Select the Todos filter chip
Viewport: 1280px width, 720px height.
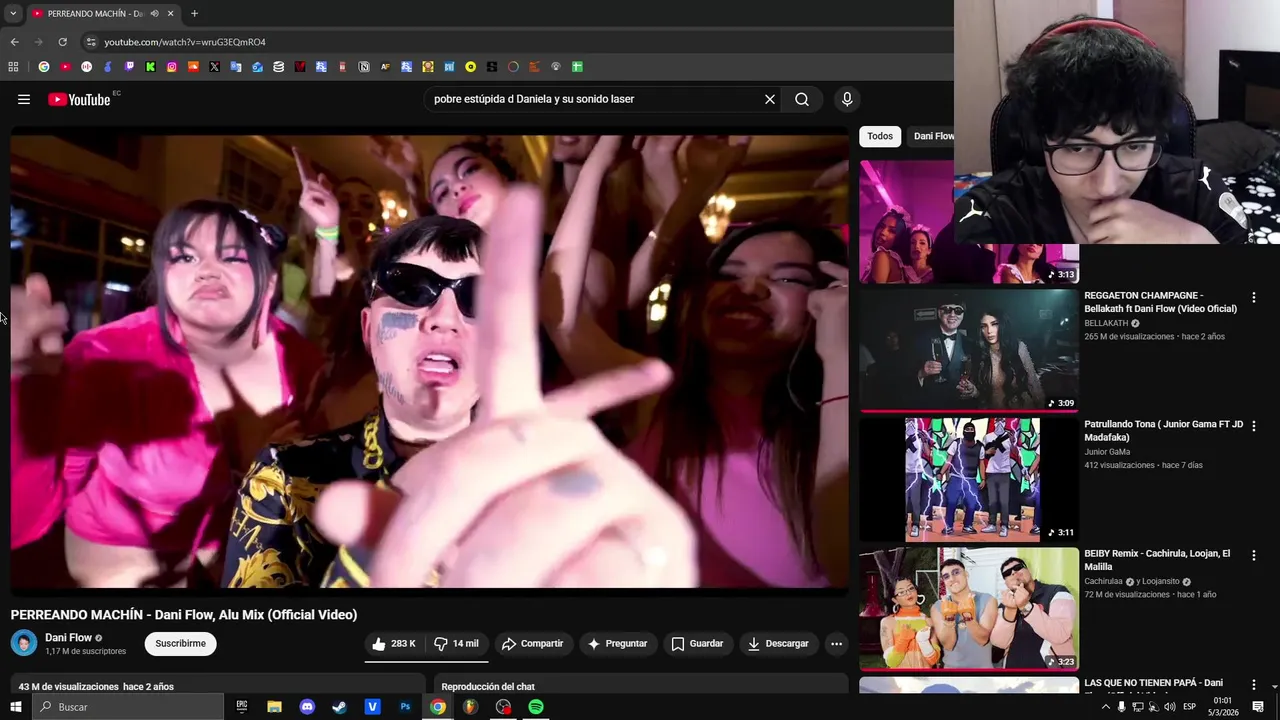(880, 136)
